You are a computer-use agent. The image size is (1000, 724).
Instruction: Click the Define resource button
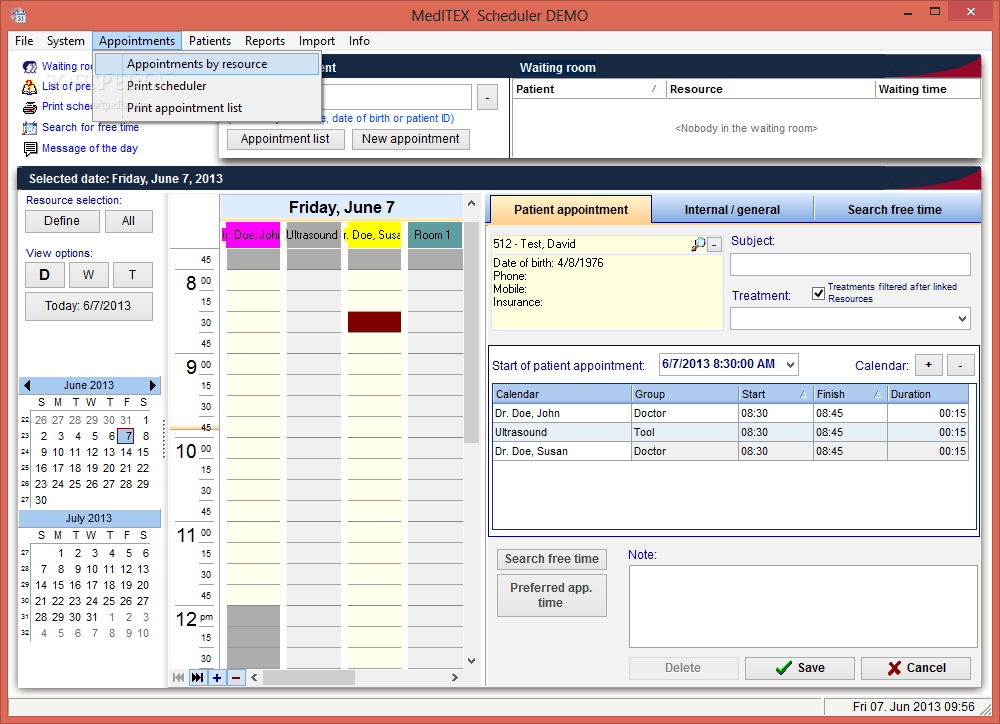click(x=62, y=221)
